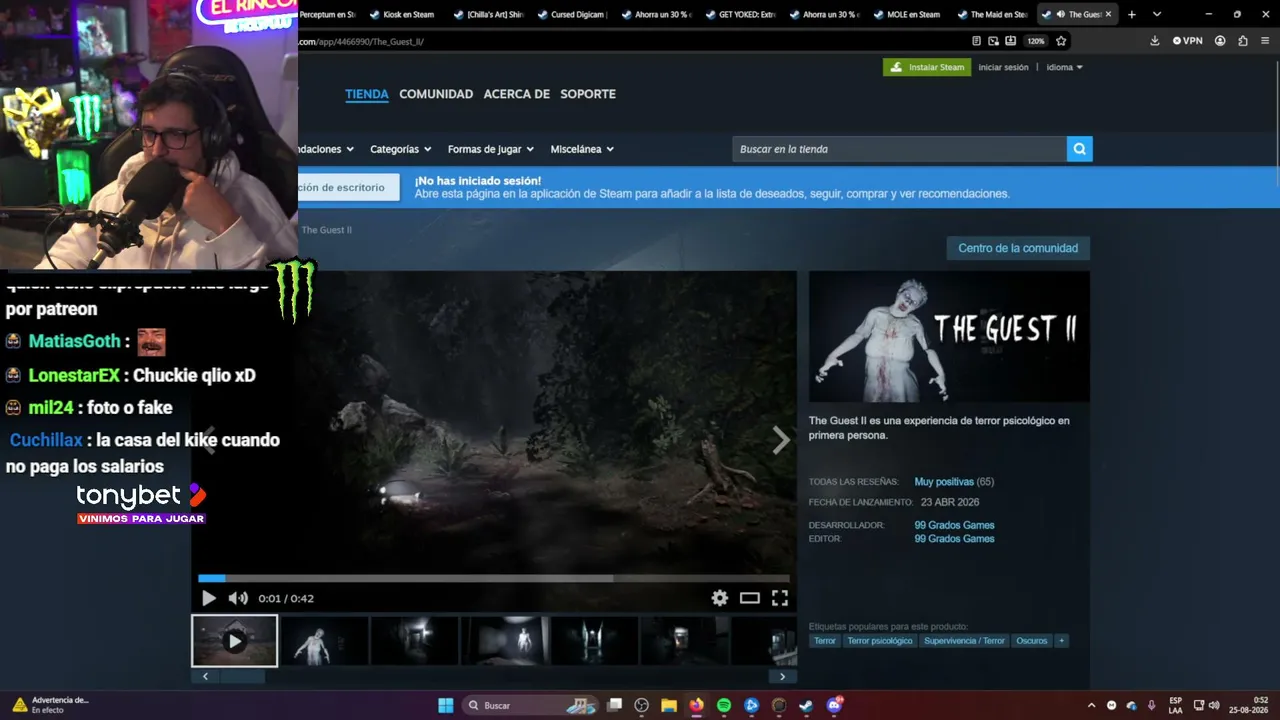Toggle theater mode on the video player
This screenshot has height=720, width=1280.
pyautogui.click(x=750, y=598)
